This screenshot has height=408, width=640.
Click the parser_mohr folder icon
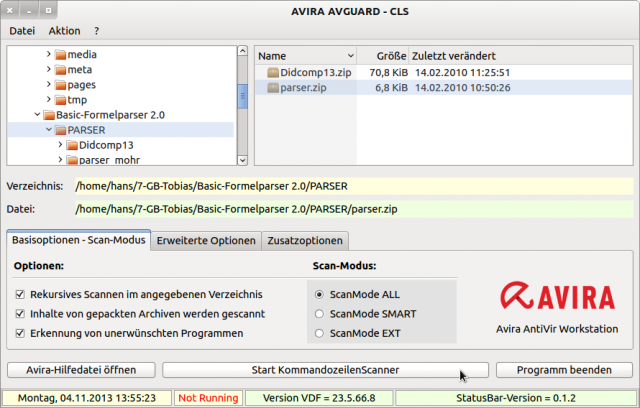[x=71, y=160]
